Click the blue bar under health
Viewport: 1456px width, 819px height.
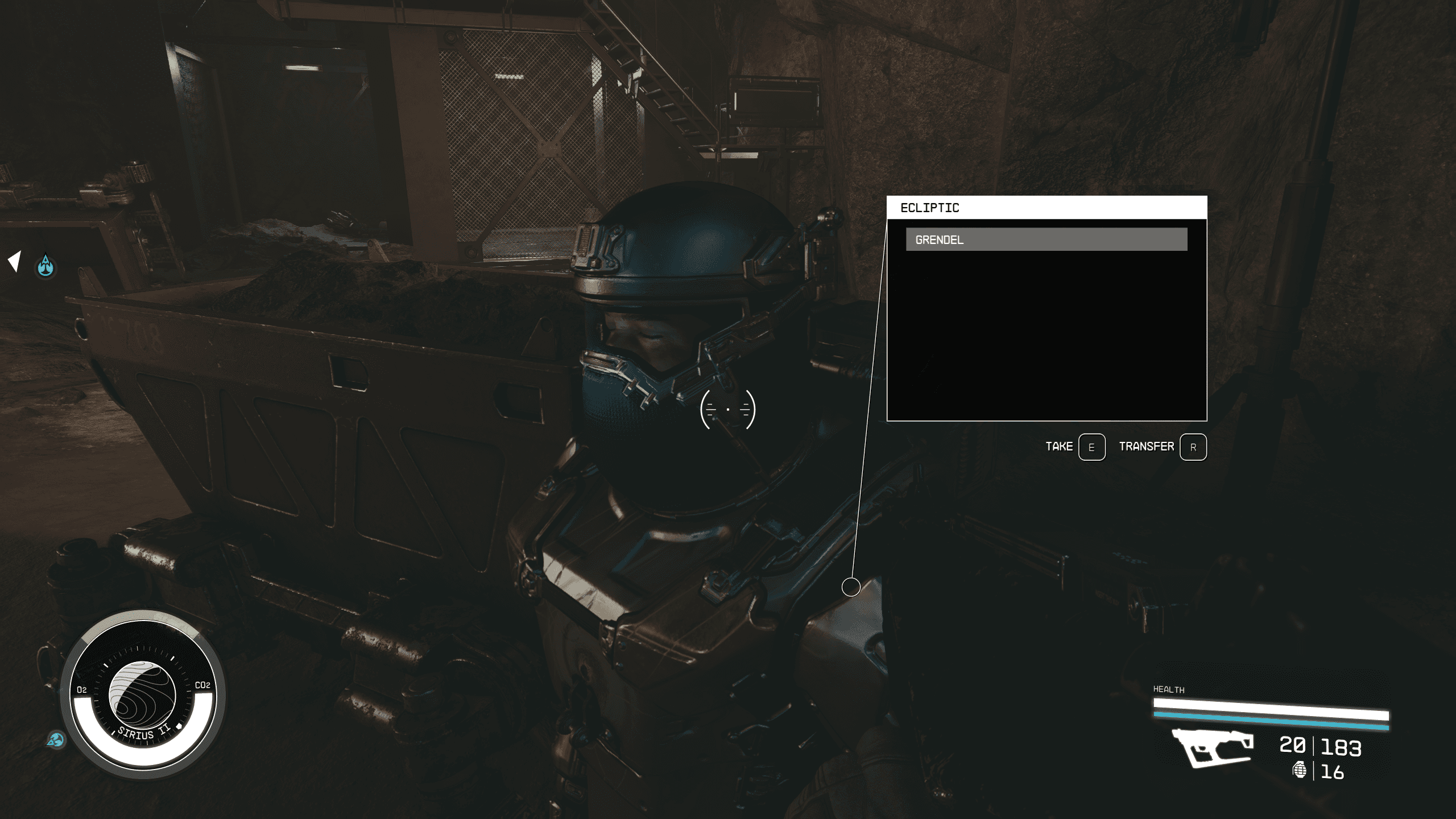(x=1271, y=722)
